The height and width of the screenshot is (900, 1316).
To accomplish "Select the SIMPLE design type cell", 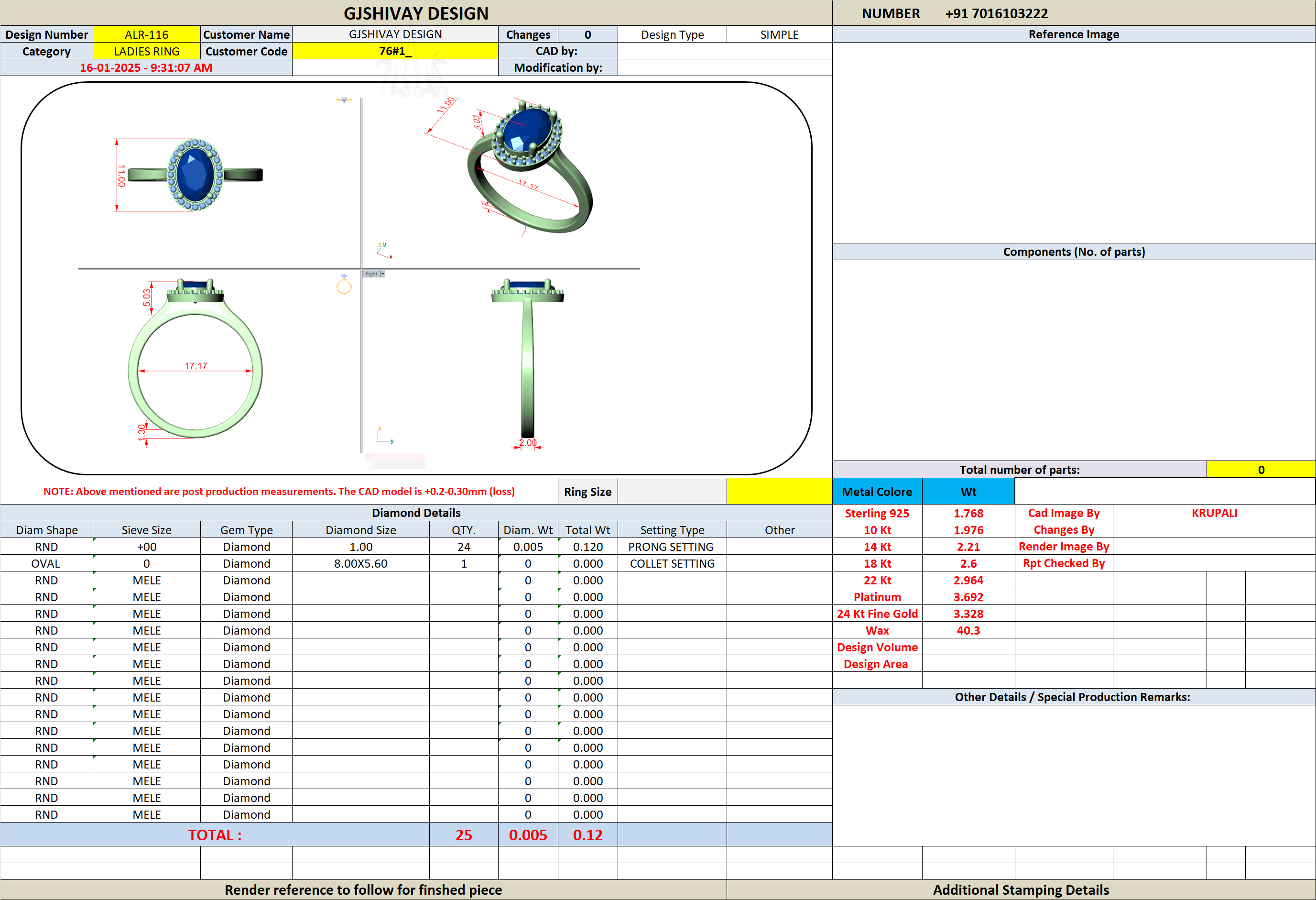I will tap(779, 34).
